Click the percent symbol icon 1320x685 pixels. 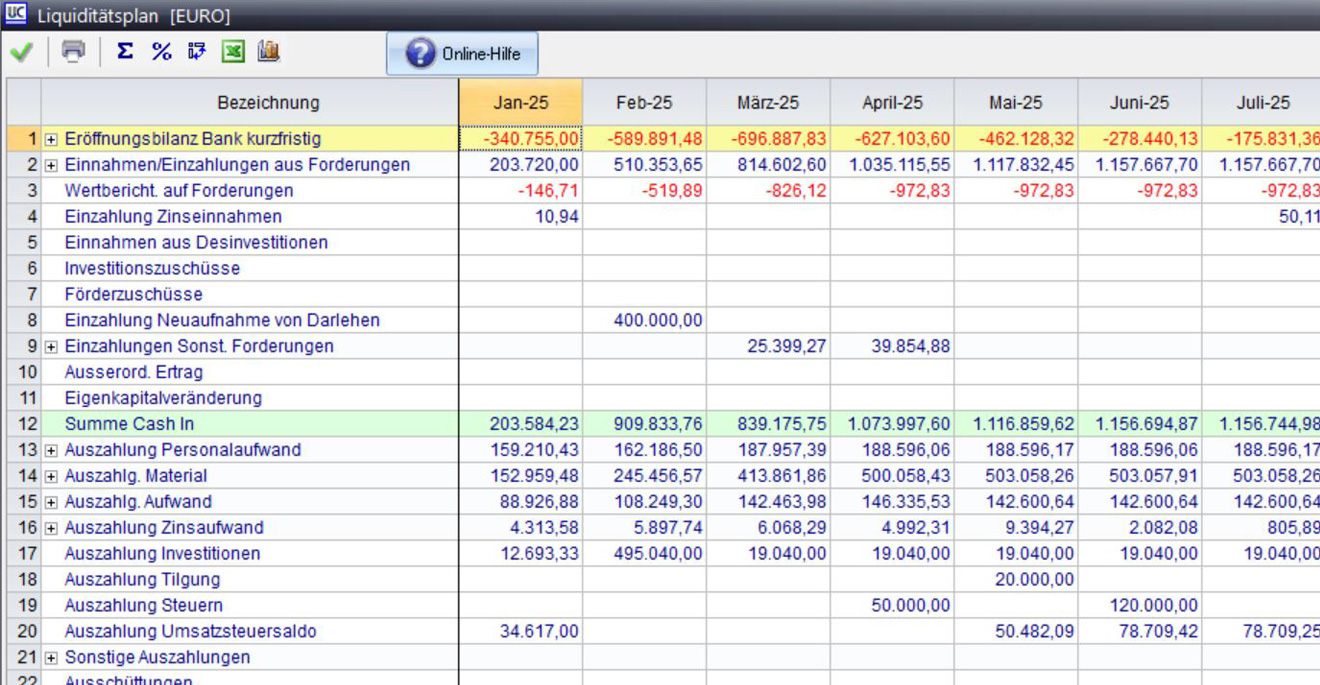pyautogui.click(x=161, y=52)
